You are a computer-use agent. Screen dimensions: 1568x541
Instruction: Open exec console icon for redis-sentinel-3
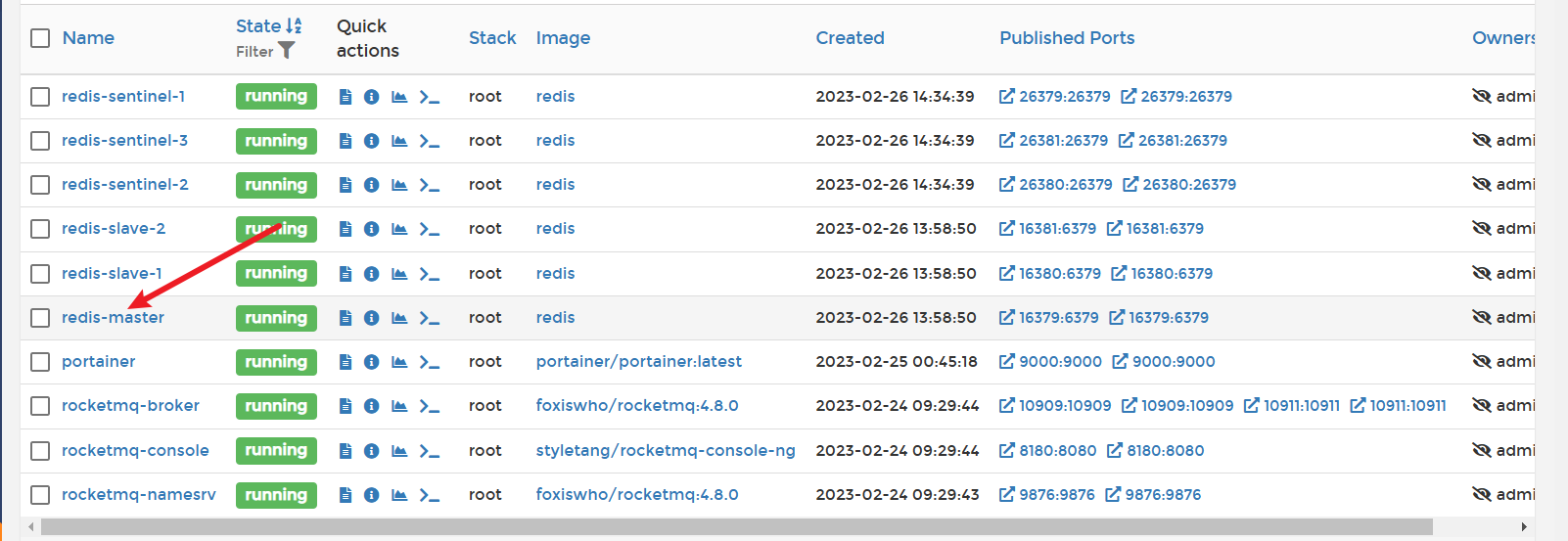(429, 141)
